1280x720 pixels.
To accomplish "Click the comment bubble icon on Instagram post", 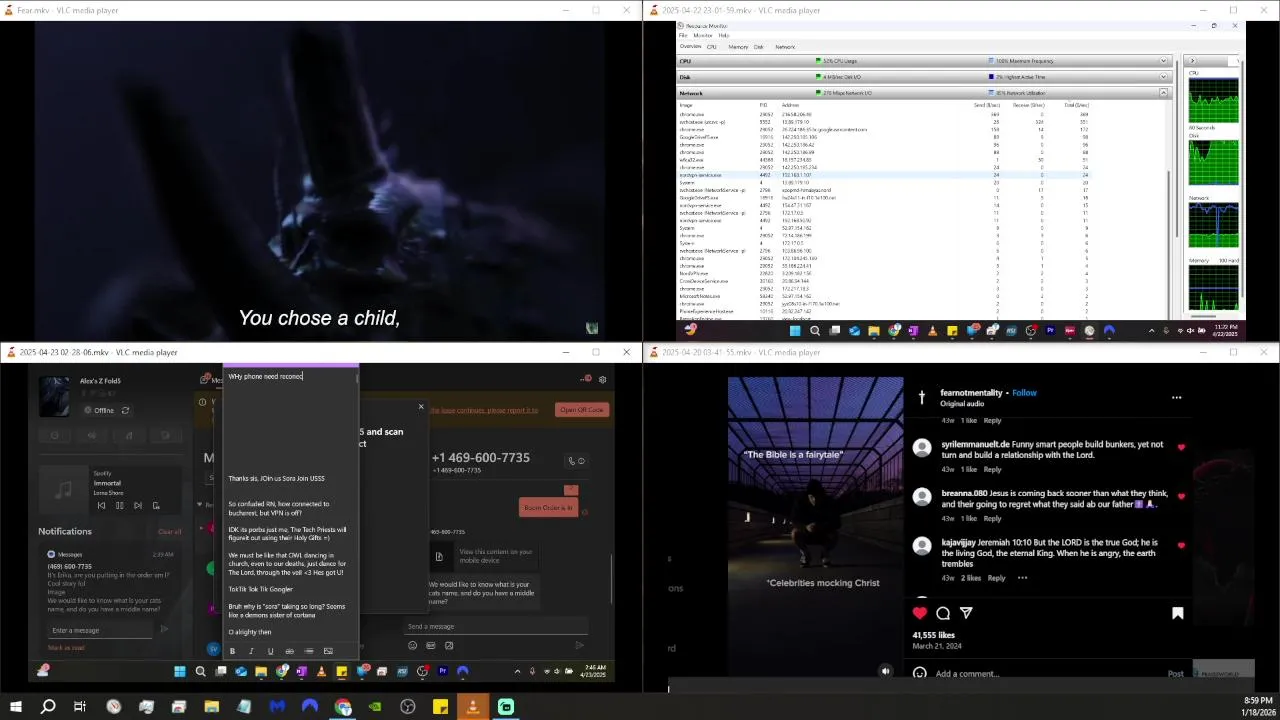I will coord(943,613).
